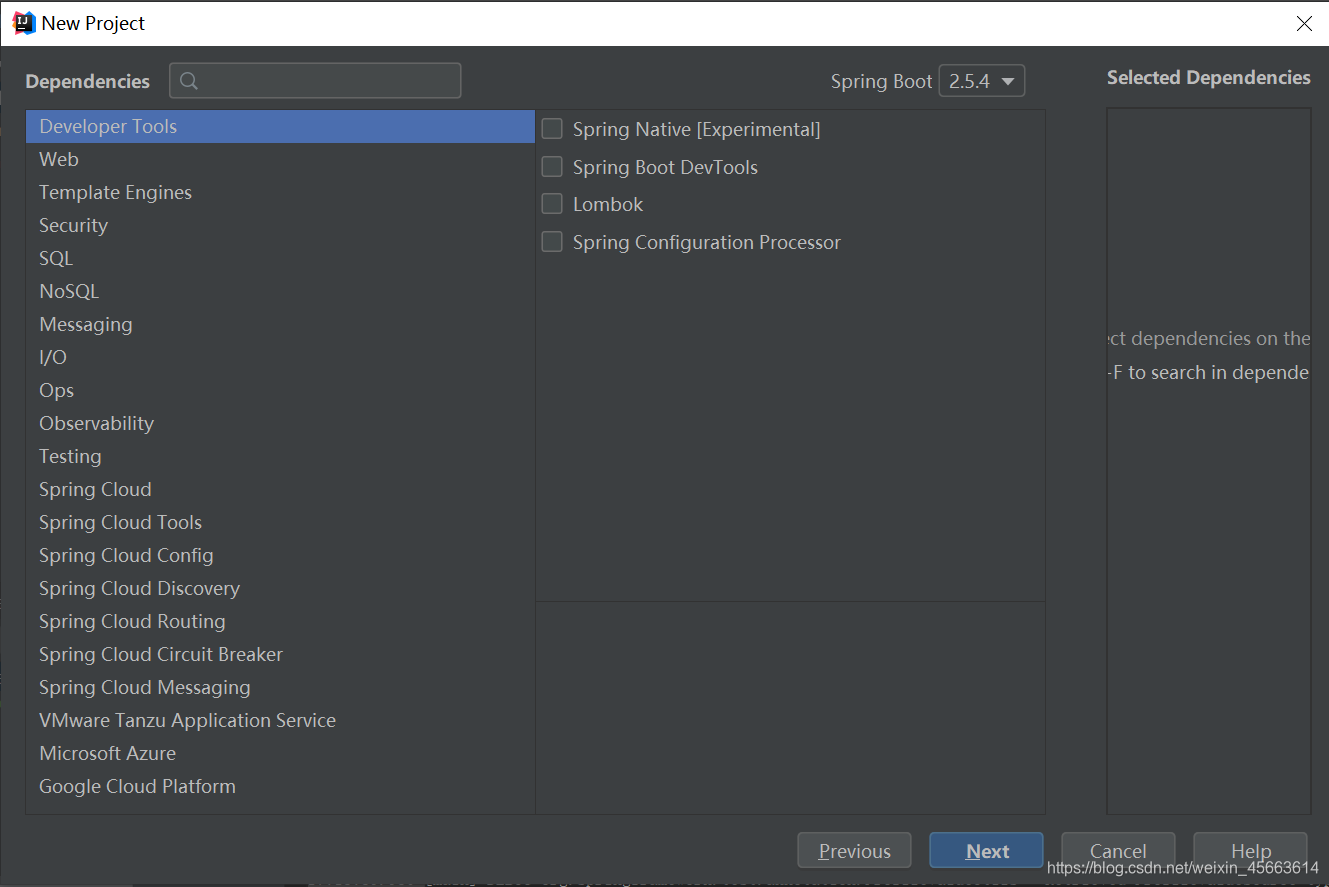Select the Developer Tools category
The height and width of the screenshot is (887, 1329).
(281, 126)
